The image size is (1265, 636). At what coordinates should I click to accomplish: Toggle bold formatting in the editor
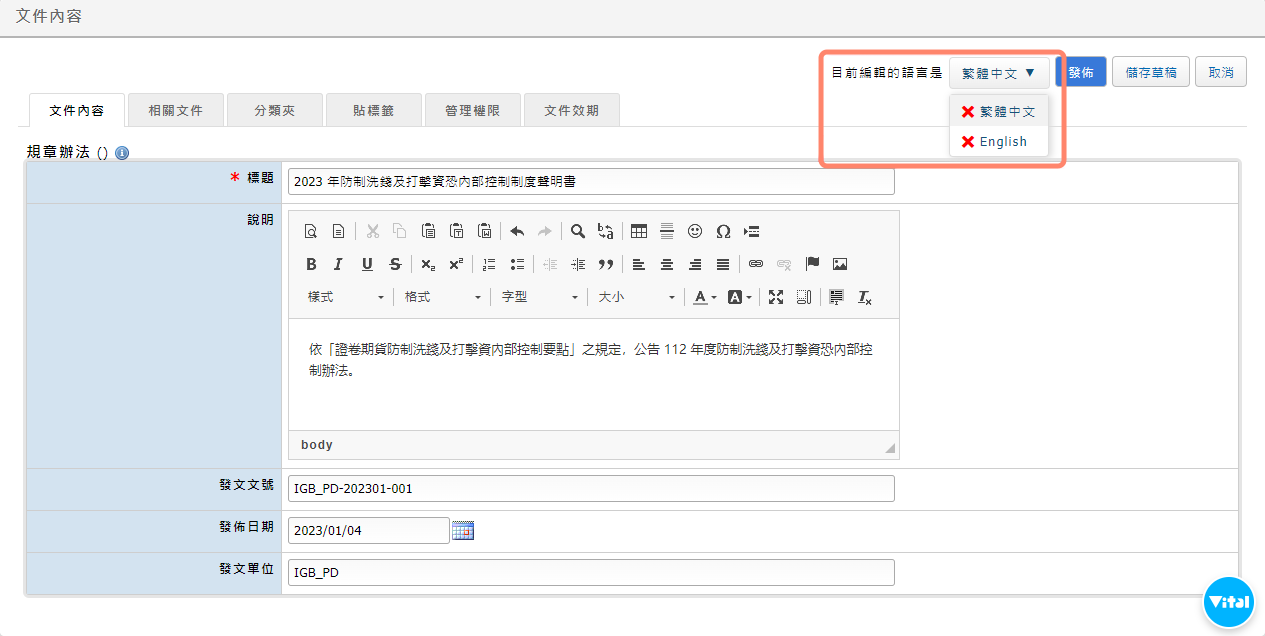click(x=311, y=264)
